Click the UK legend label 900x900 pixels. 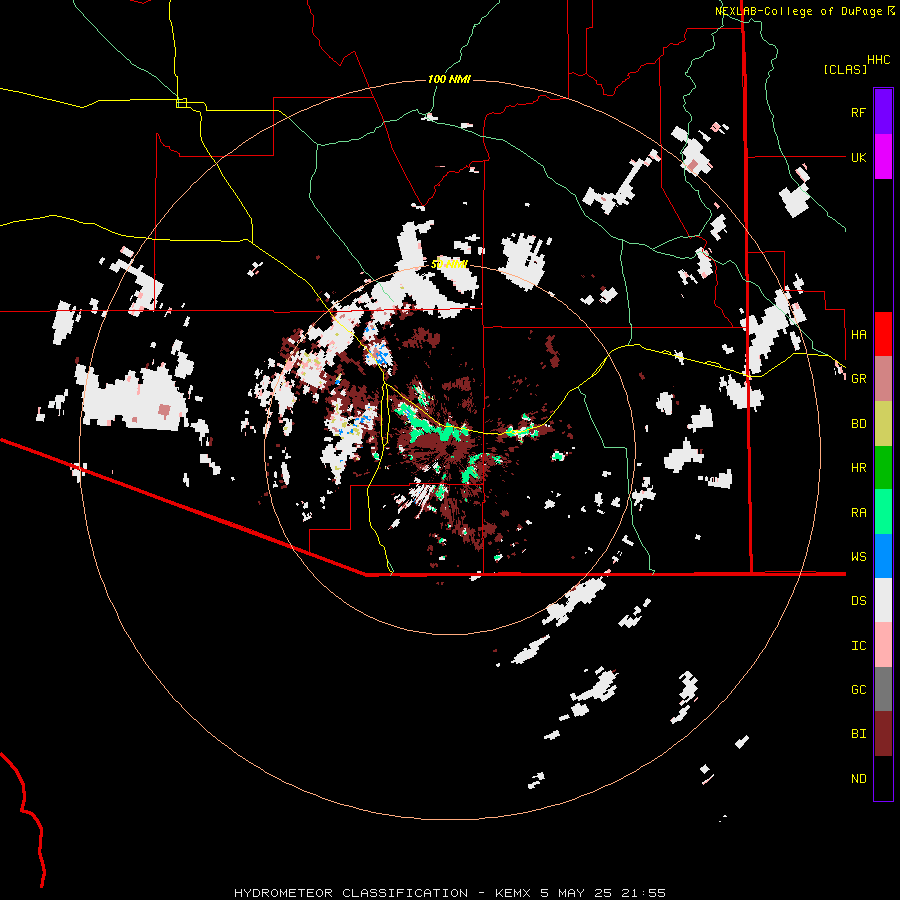coord(858,158)
